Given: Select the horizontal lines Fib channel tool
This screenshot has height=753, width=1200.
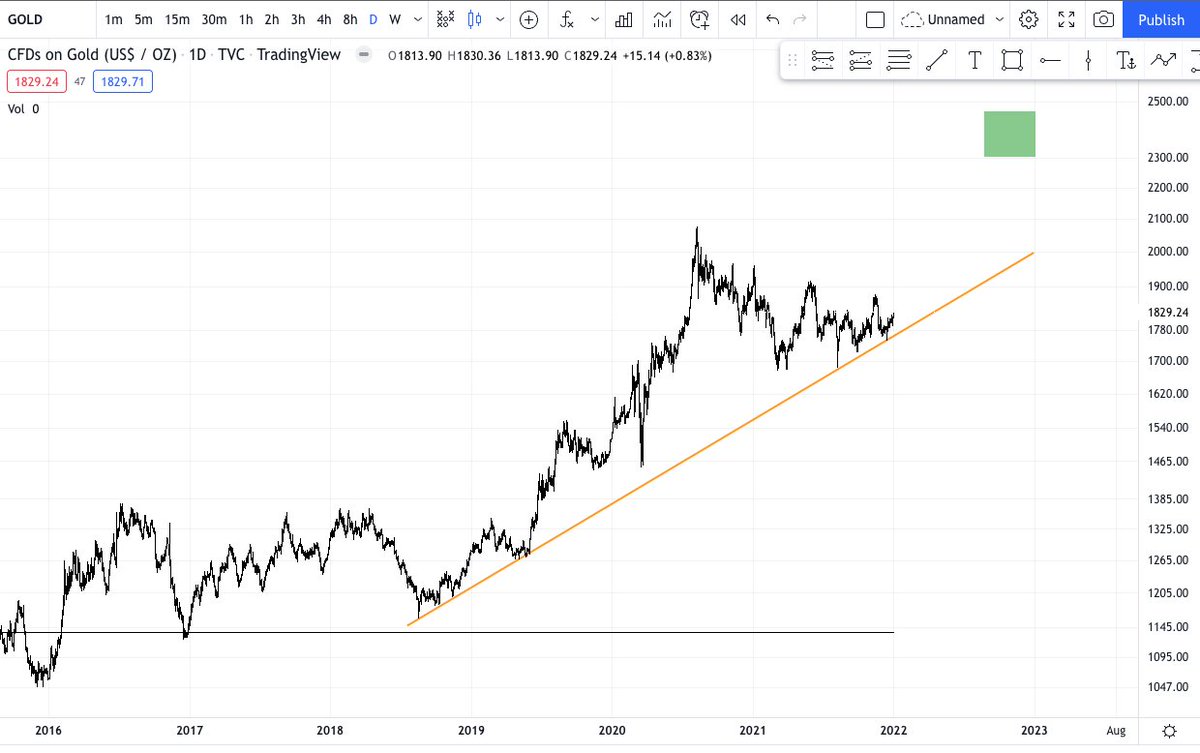Looking at the screenshot, I should [x=899, y=61].
